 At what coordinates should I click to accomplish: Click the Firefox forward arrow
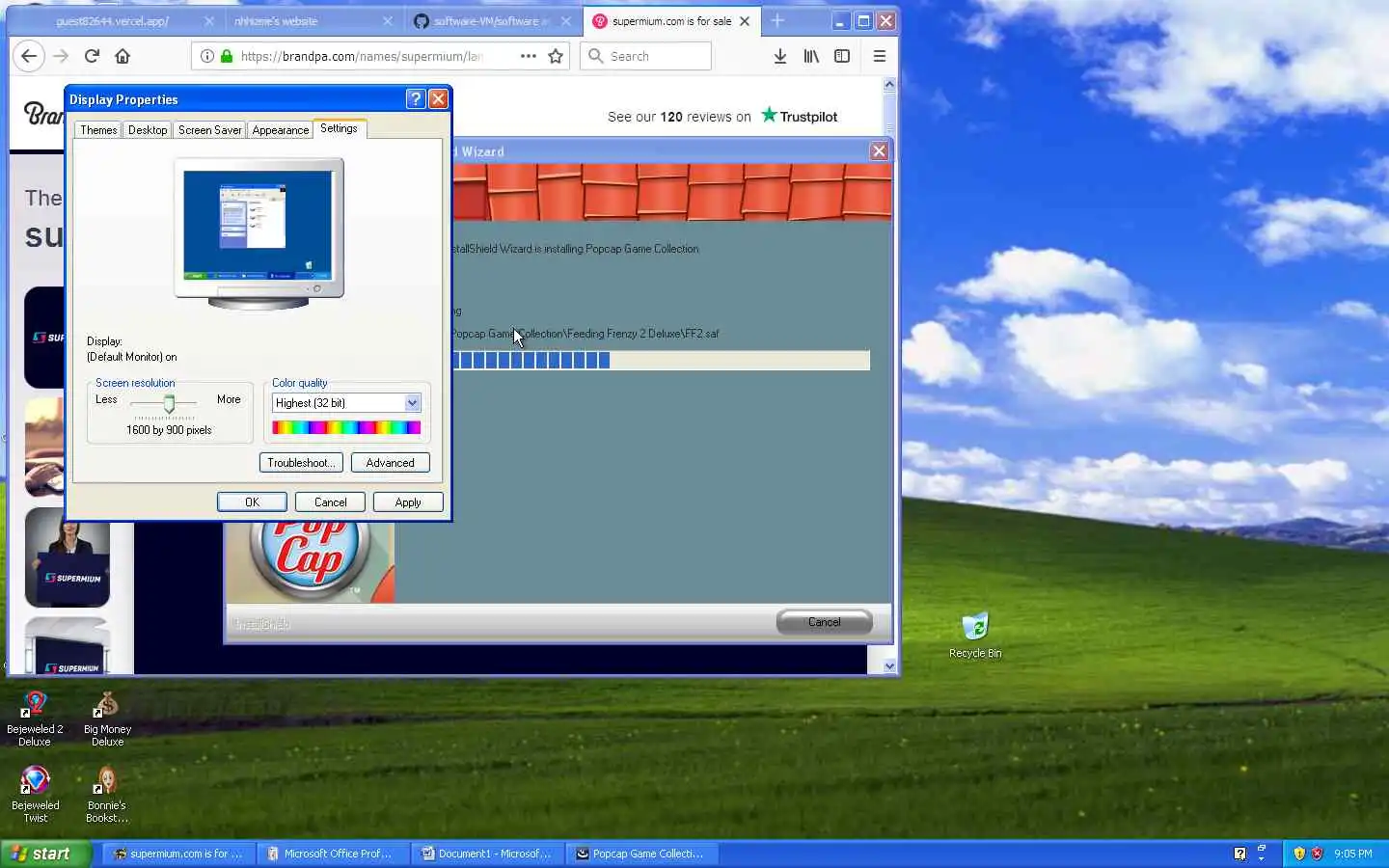pyautogui.click(x=61, y=56)
